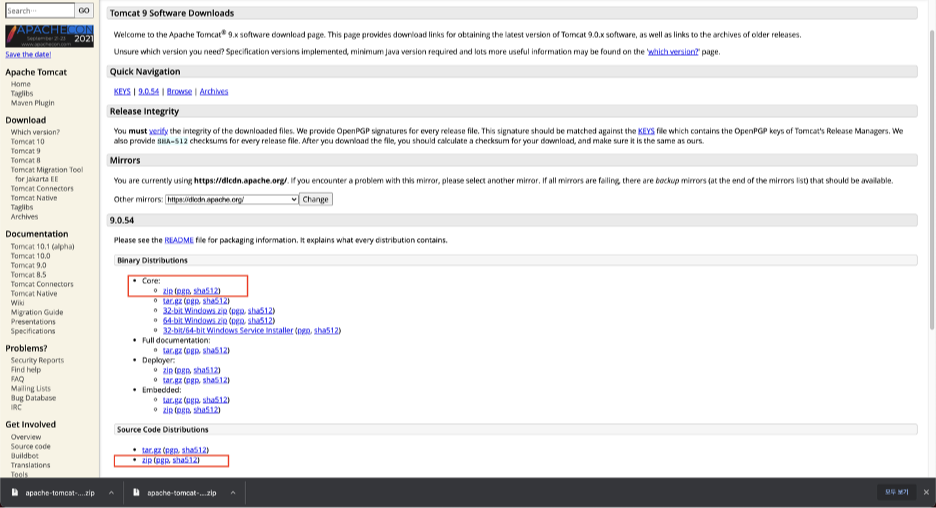Image resolution: width=936 pixels, height=508 pixels.
Task: Download Full documentation tar.gz
Action: click(x=173, y=350)
